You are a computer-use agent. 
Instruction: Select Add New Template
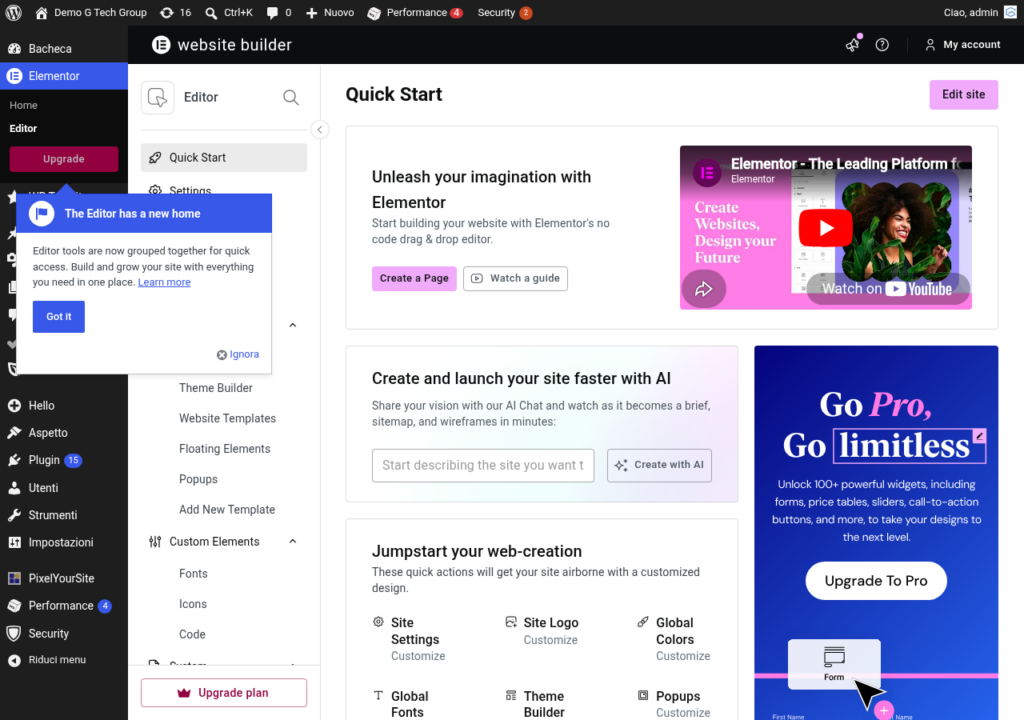227,510
